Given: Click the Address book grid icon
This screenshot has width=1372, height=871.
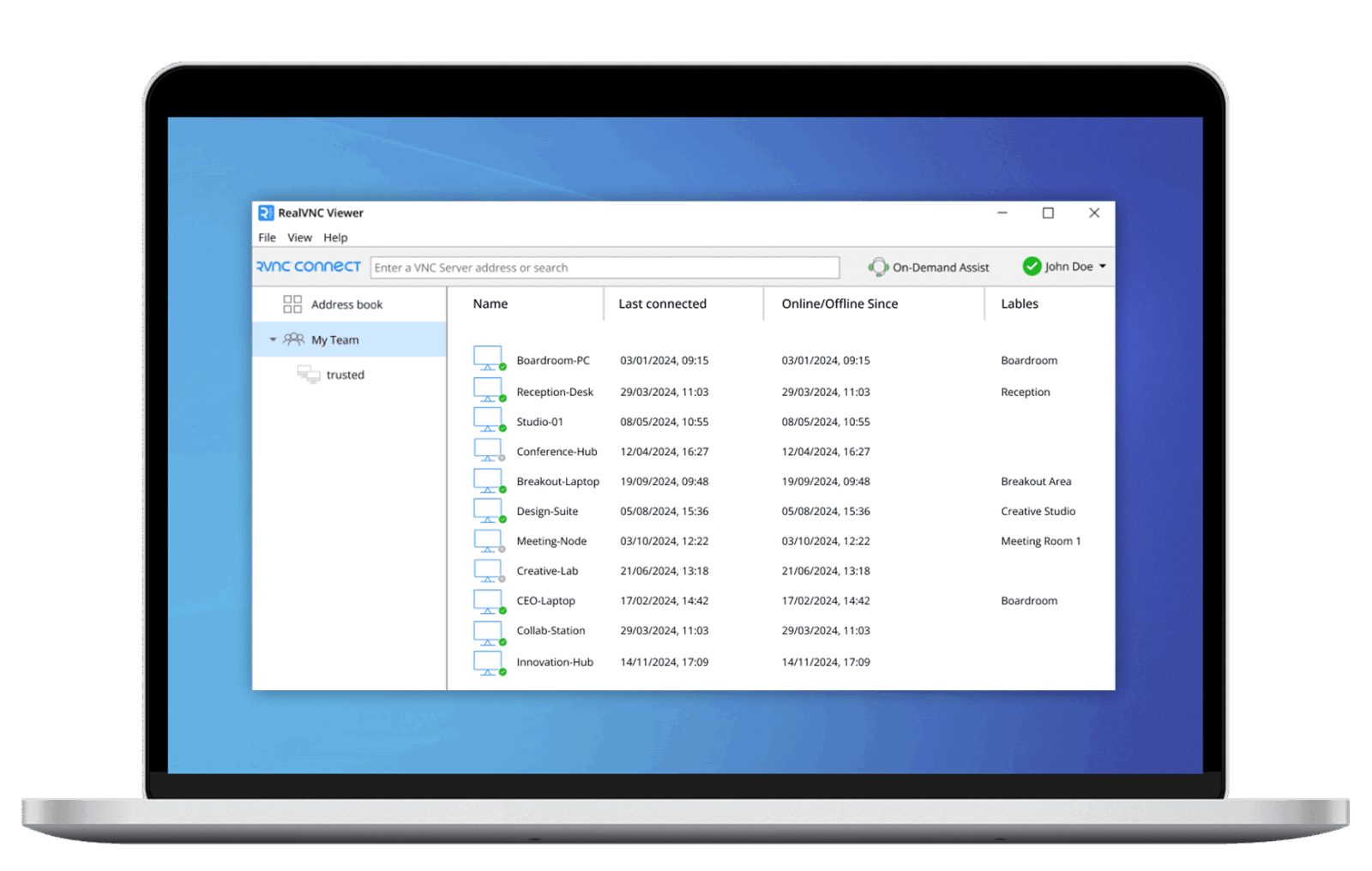Looking at the screenshot, I should pos(292,304).
